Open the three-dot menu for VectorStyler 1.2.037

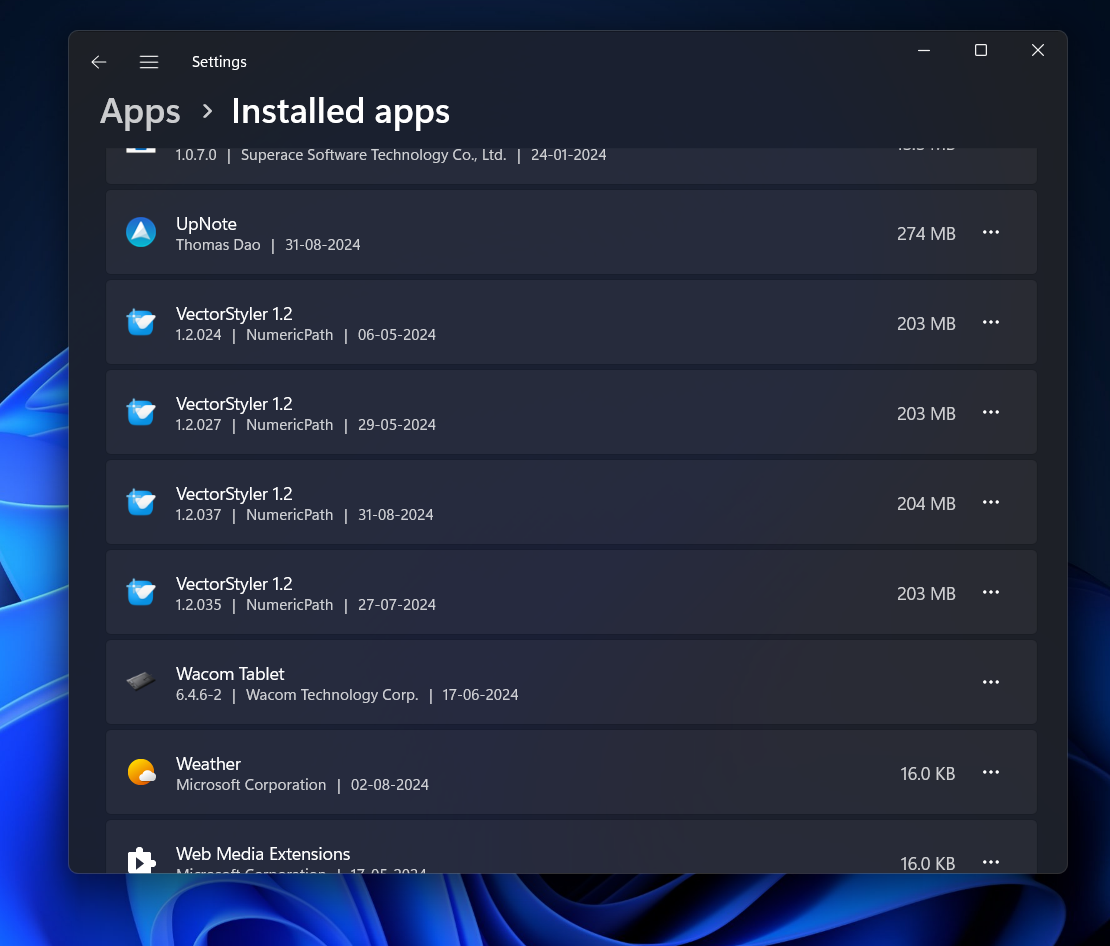click(990, 503)
